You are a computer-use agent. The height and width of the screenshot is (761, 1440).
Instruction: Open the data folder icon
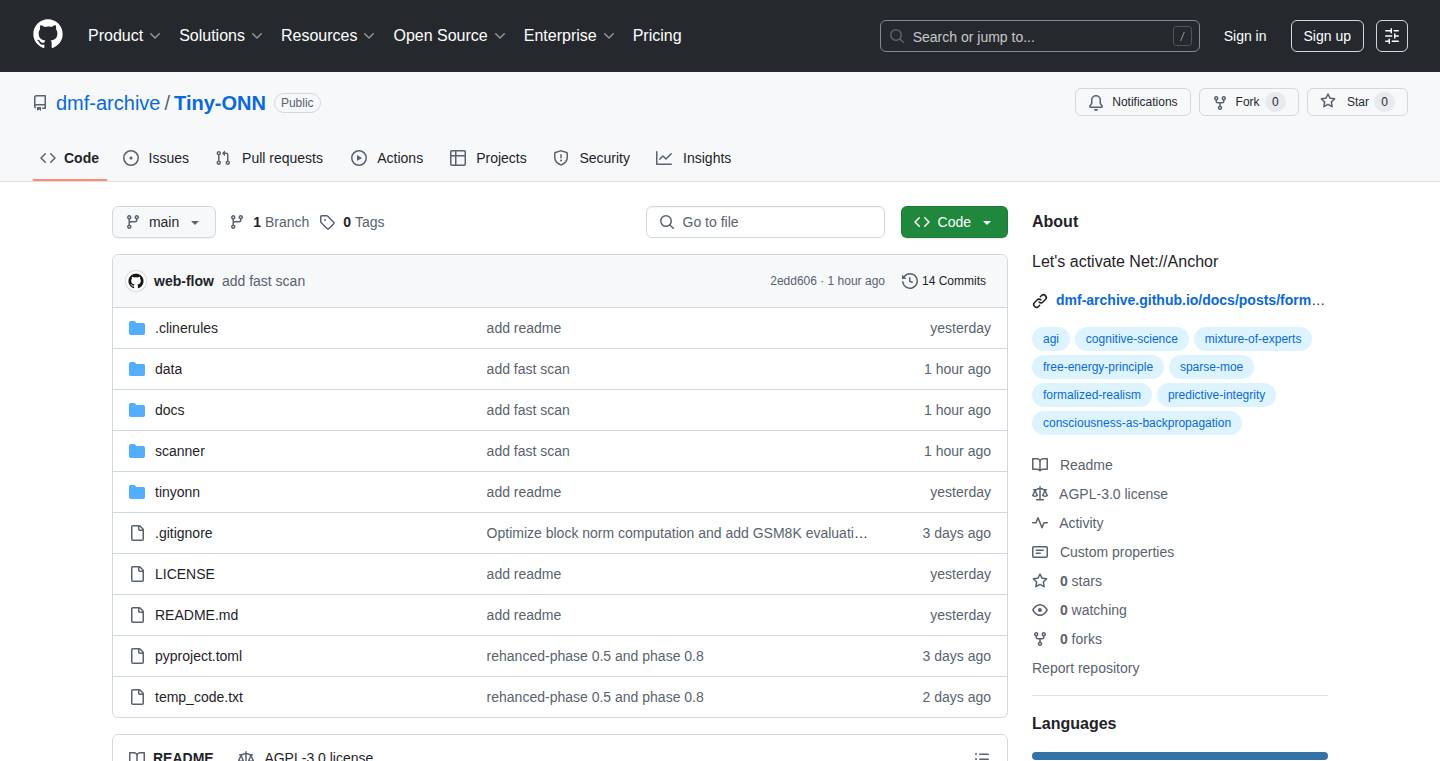137,369
